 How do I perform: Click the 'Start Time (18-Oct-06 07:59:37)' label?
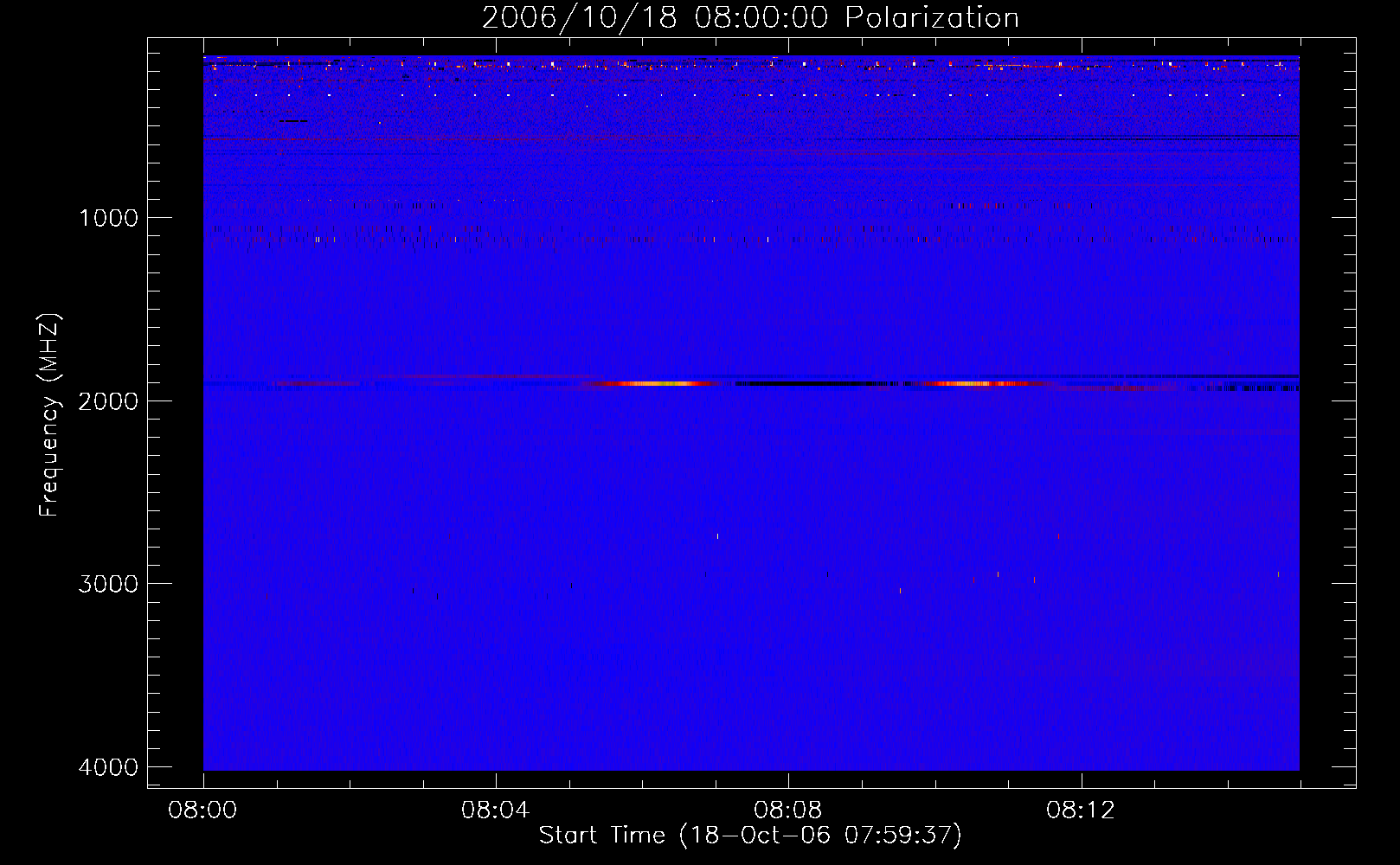(750, 836)
